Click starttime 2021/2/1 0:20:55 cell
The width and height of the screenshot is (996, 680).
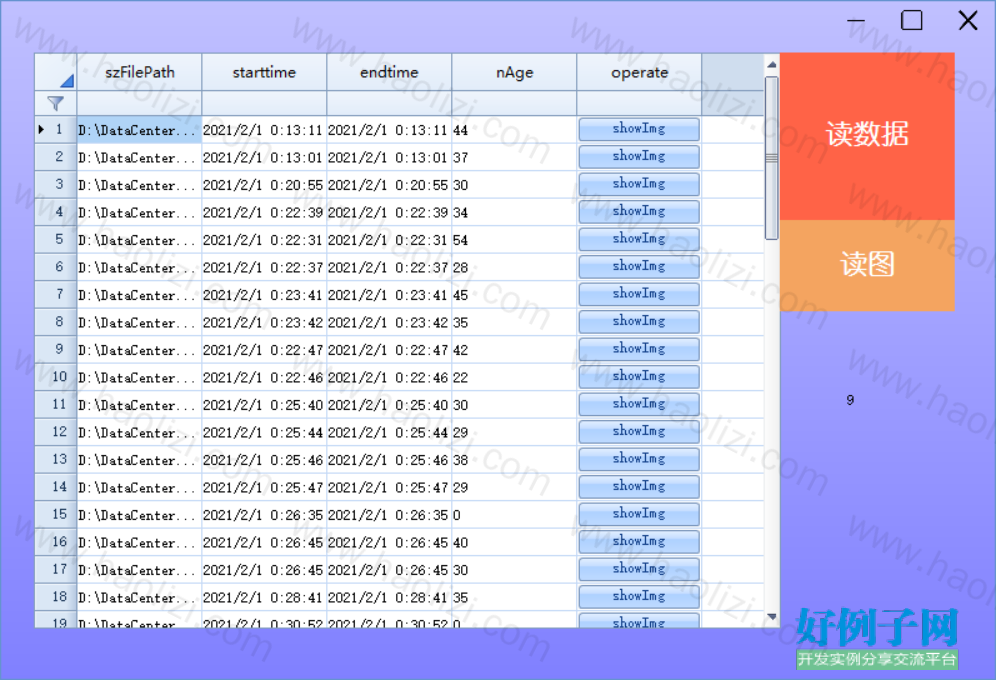264,185
